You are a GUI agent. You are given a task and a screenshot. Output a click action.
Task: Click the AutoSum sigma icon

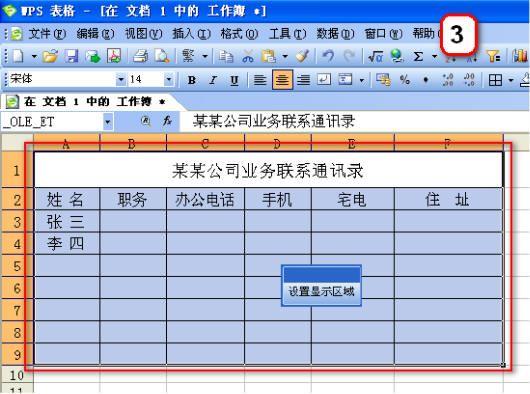[x=418, y=56]
